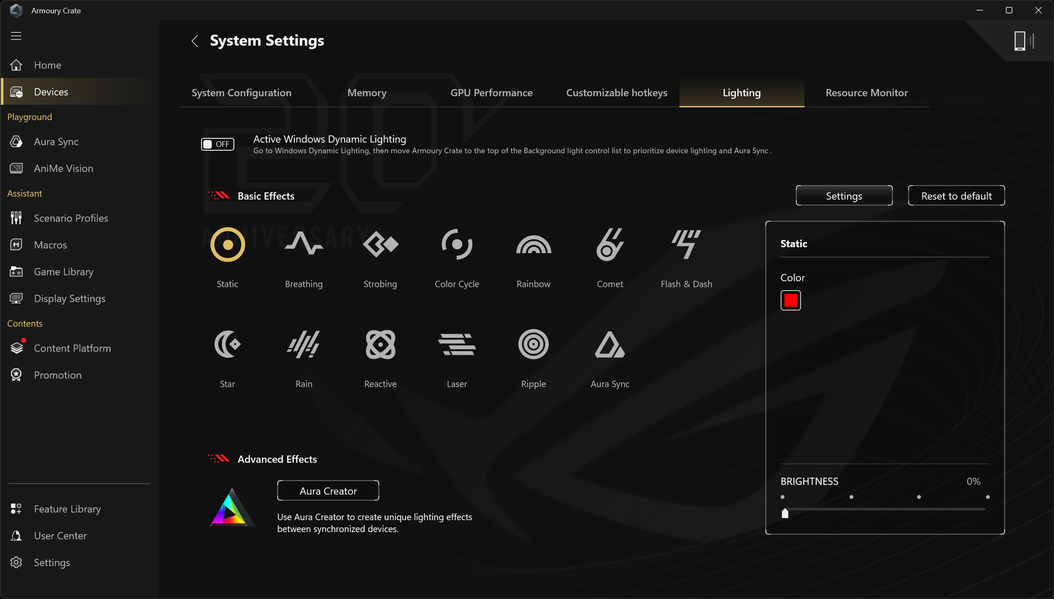Viewport: 1054px width, 599px height.
Task: Apply the Rain lighting effect
Action: coord(303,344)
